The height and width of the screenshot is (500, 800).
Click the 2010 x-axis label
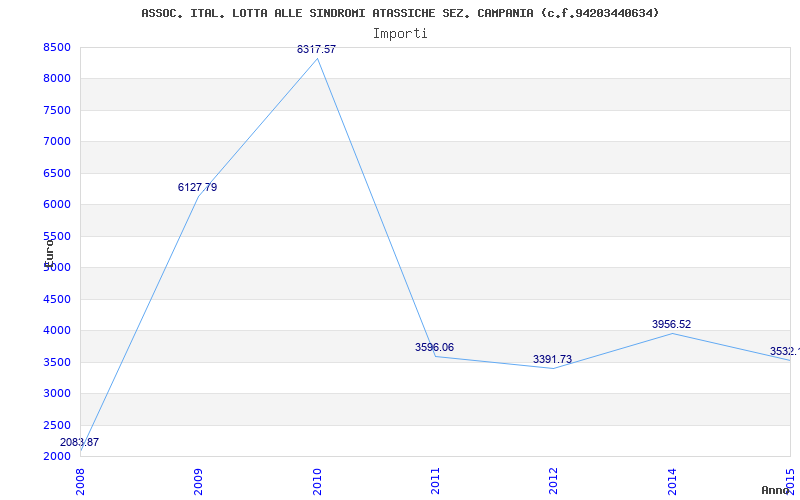(318, 480)
